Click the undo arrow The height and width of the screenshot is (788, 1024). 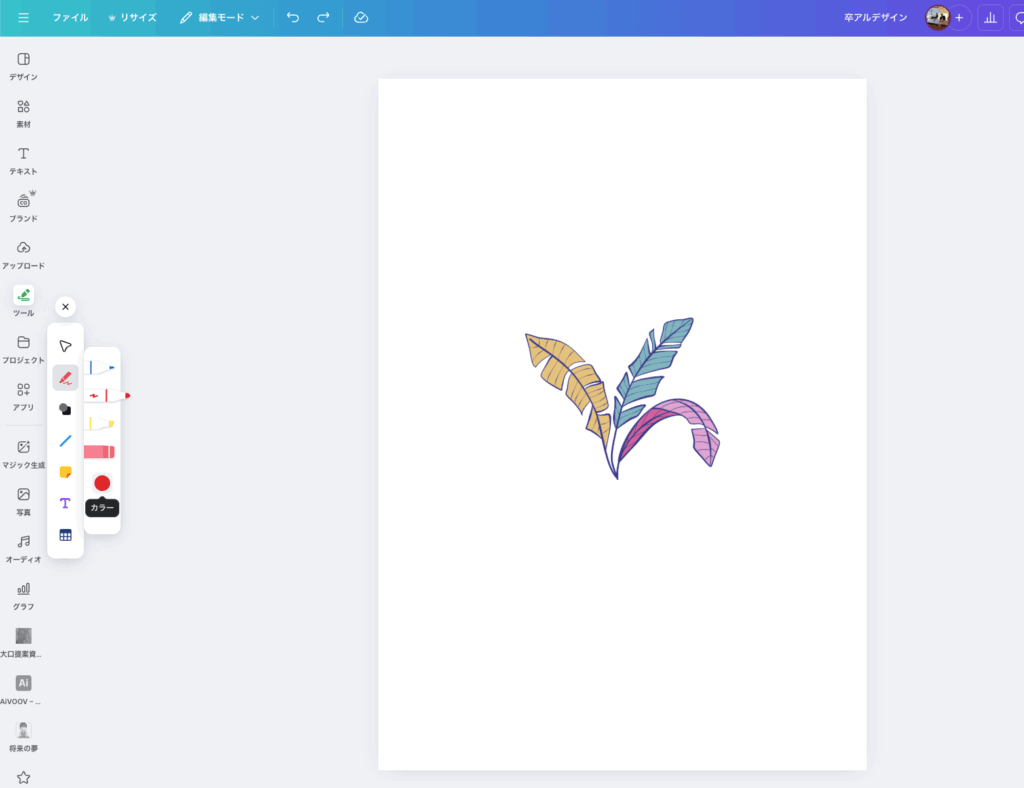(x=292, y=18)
